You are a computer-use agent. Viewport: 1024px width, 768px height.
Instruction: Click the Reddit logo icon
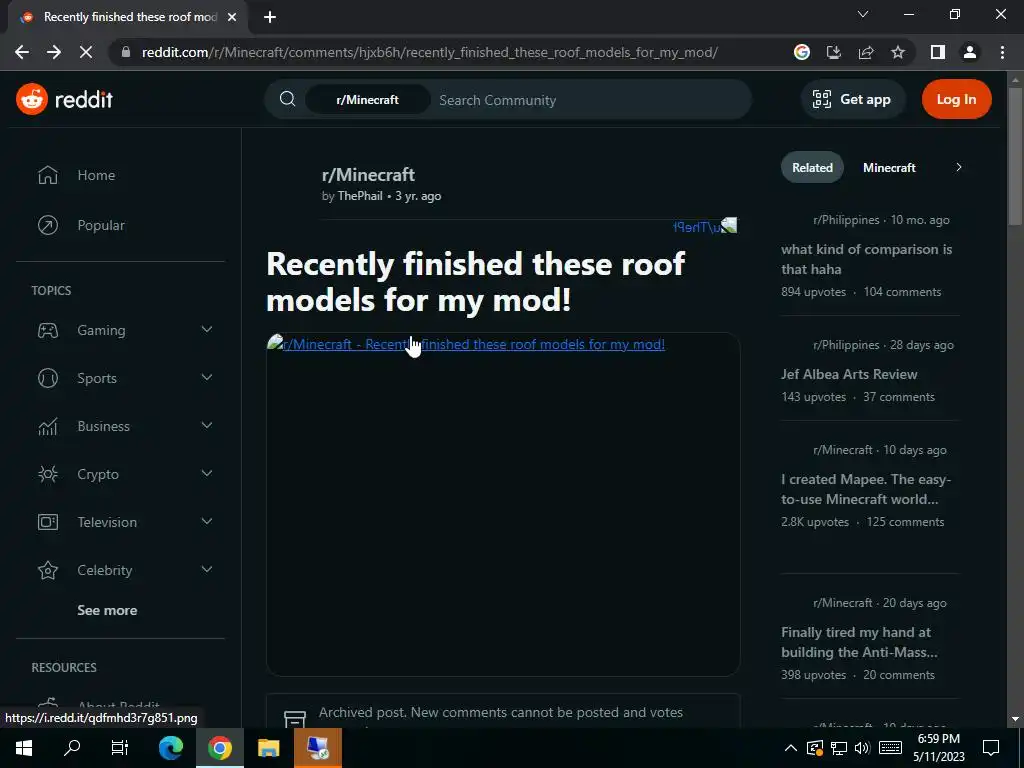tap(32, 99)
